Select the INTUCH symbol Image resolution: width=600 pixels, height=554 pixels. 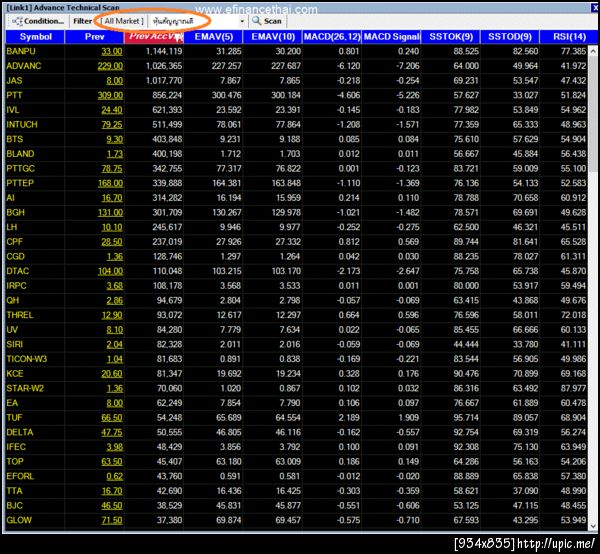click(x=22, y=124)
